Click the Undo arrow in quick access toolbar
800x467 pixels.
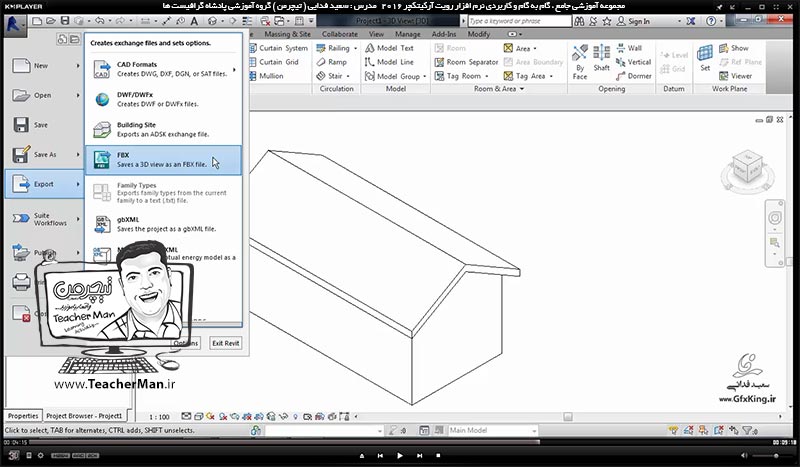[x=99, y=21]
